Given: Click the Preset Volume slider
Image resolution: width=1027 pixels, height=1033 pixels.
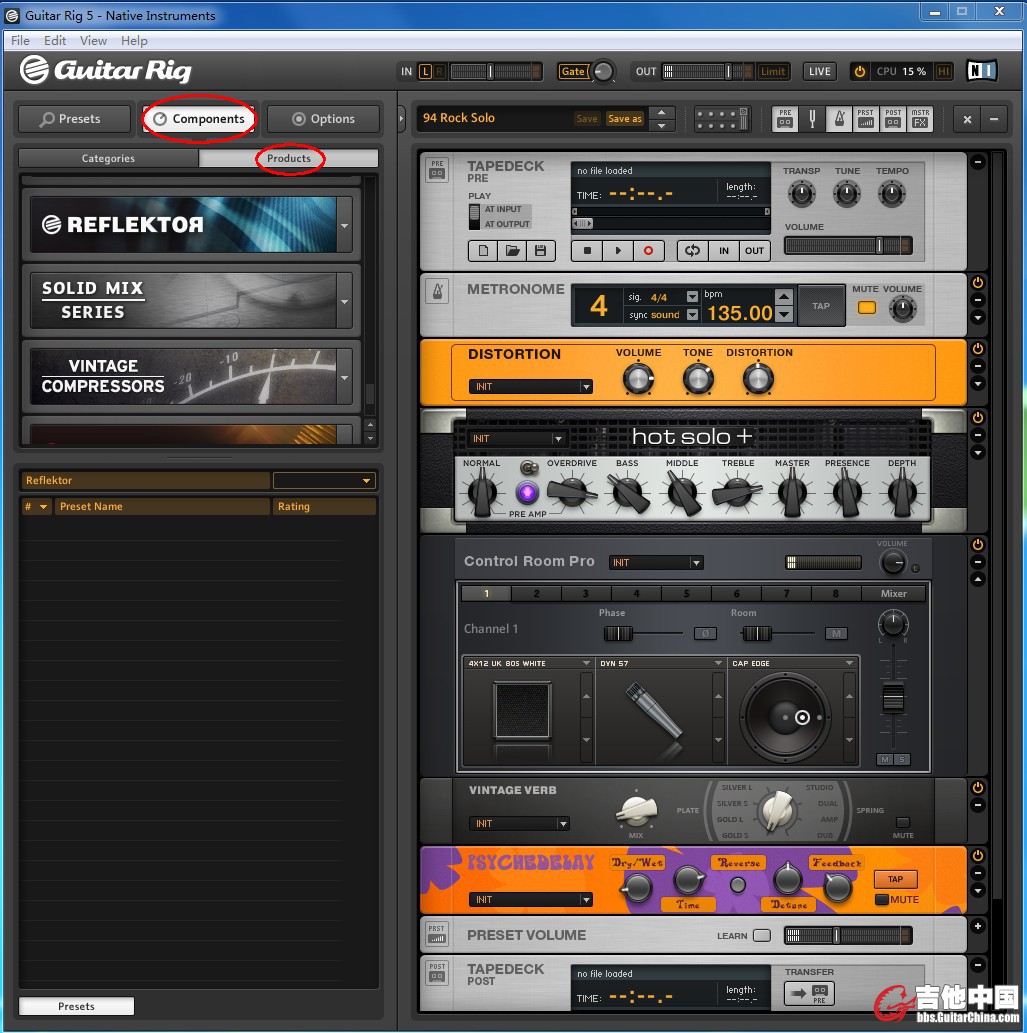Looking at the screenshot, I should click(848, 935).
